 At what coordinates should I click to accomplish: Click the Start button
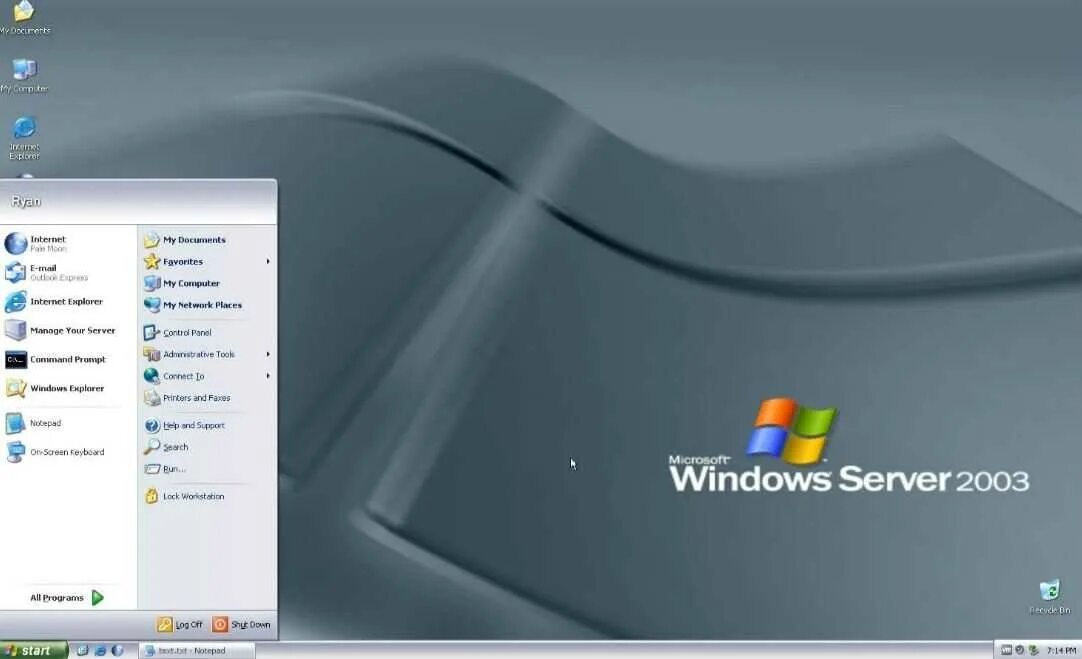click(33, 651)
